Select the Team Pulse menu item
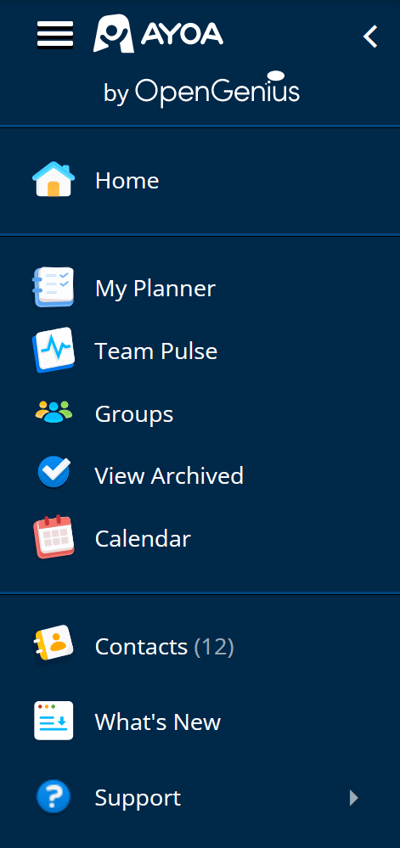 coord(200,350)
